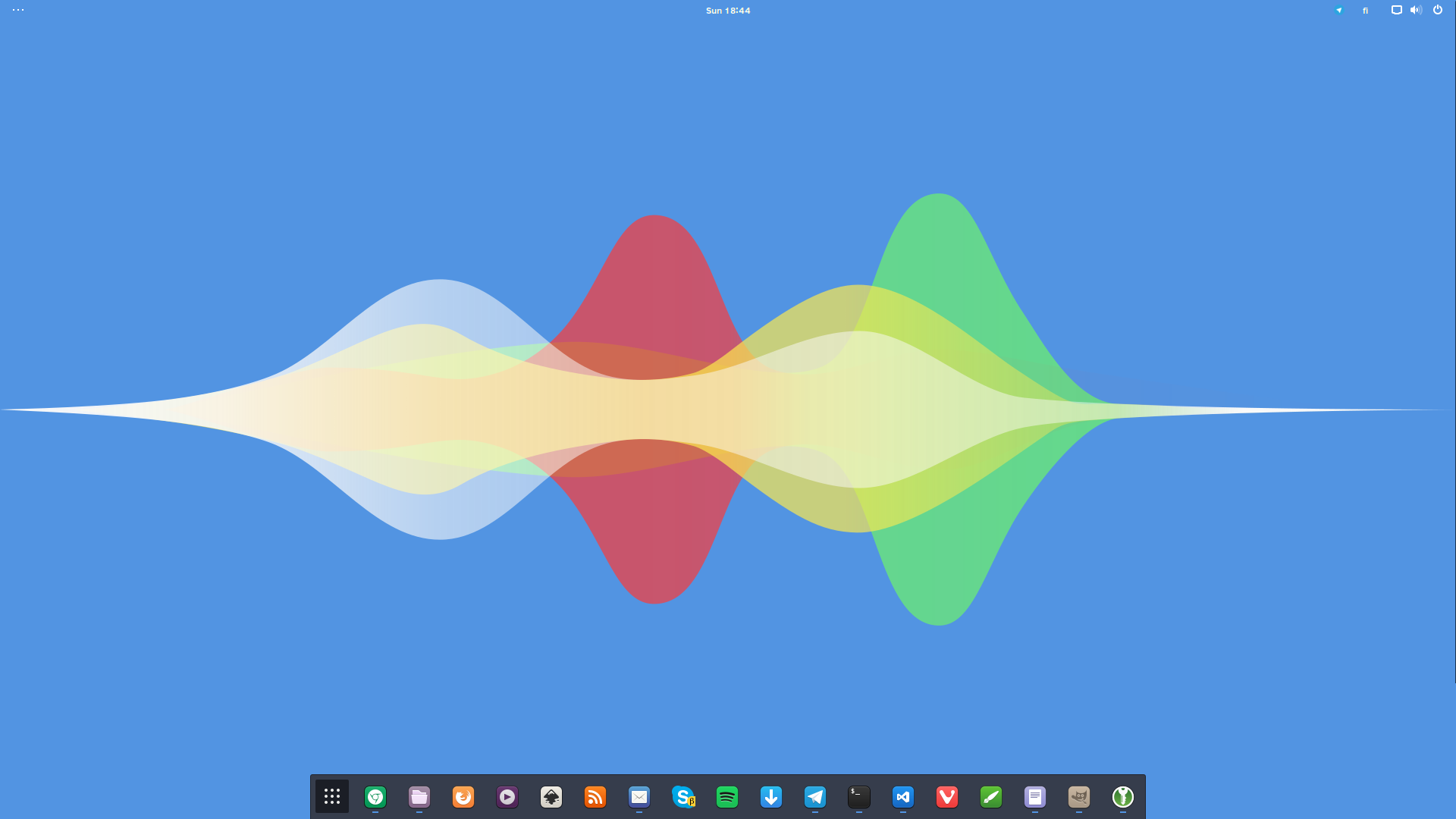This screenshot has height=819, width=1456.
Task: Click the three-dot activities button in top-left
Action: (x=18, y=10)
